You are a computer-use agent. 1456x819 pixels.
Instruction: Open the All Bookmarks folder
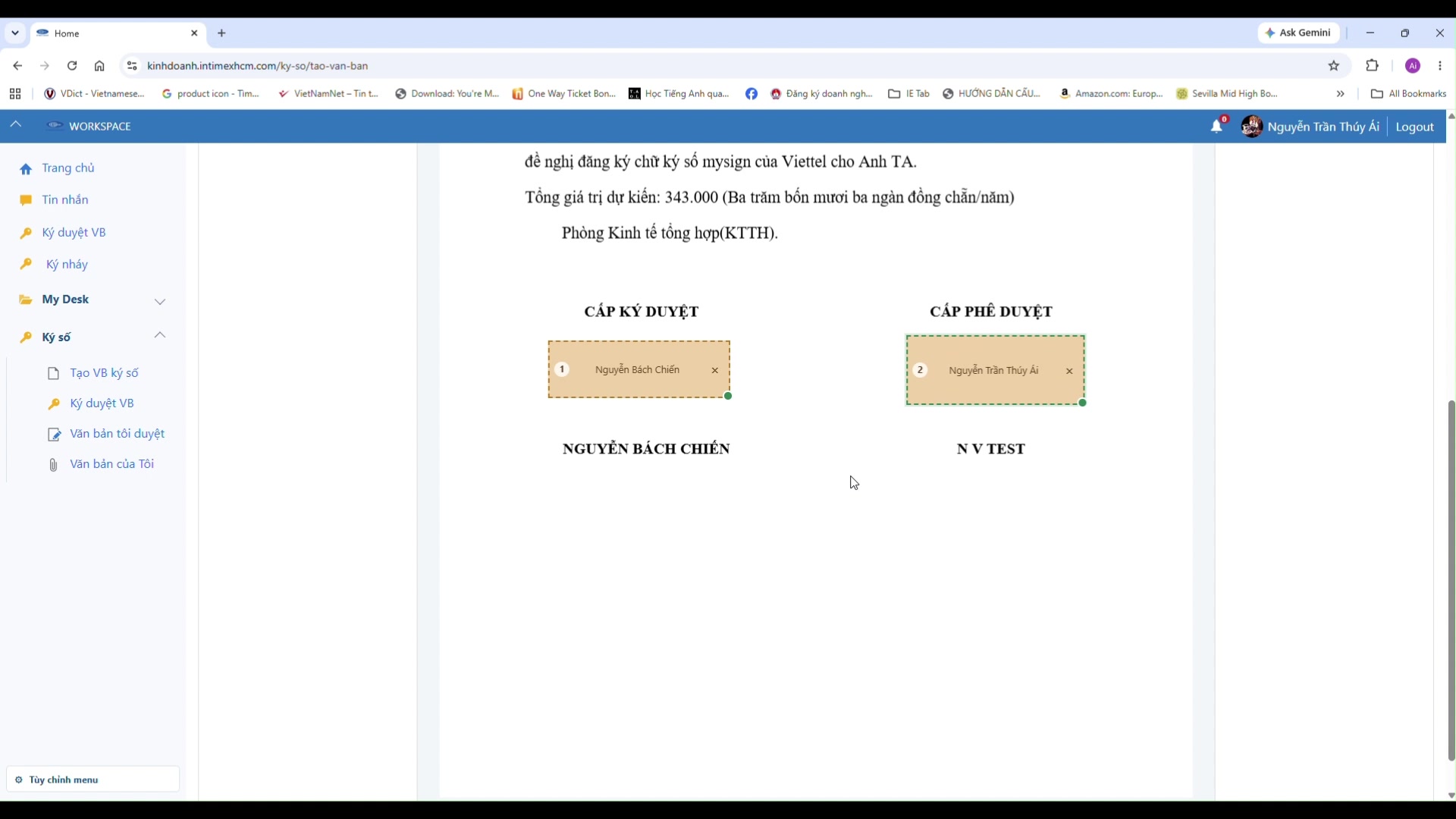click(x=1409, y=94)
